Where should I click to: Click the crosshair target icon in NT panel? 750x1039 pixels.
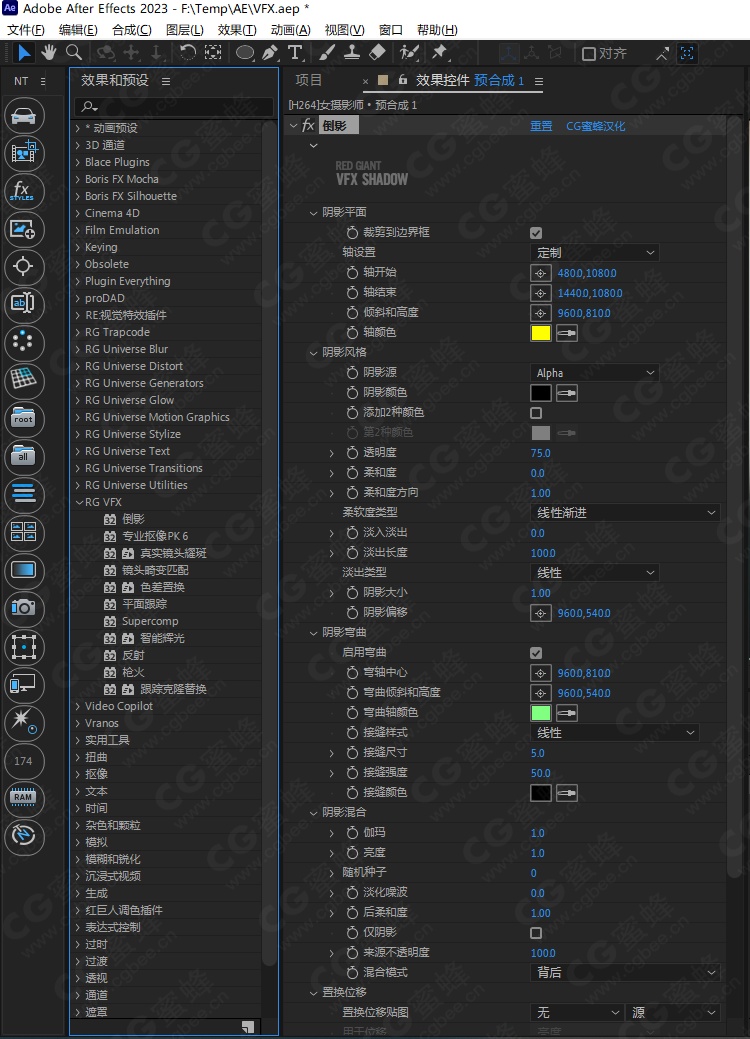[x=24, y=267]
